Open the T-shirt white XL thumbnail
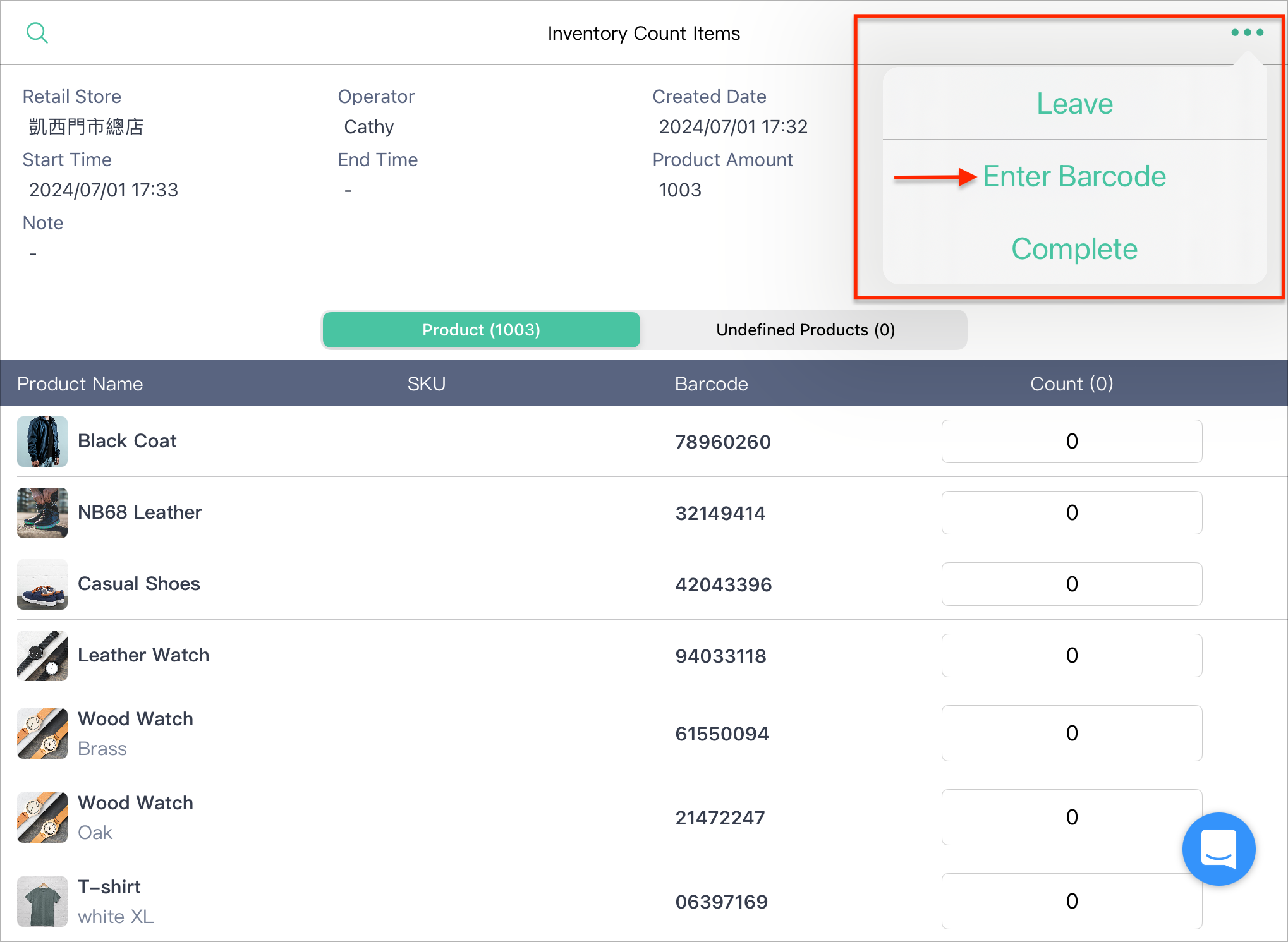Screen dimensions: 1288x942 coord(42,901)
